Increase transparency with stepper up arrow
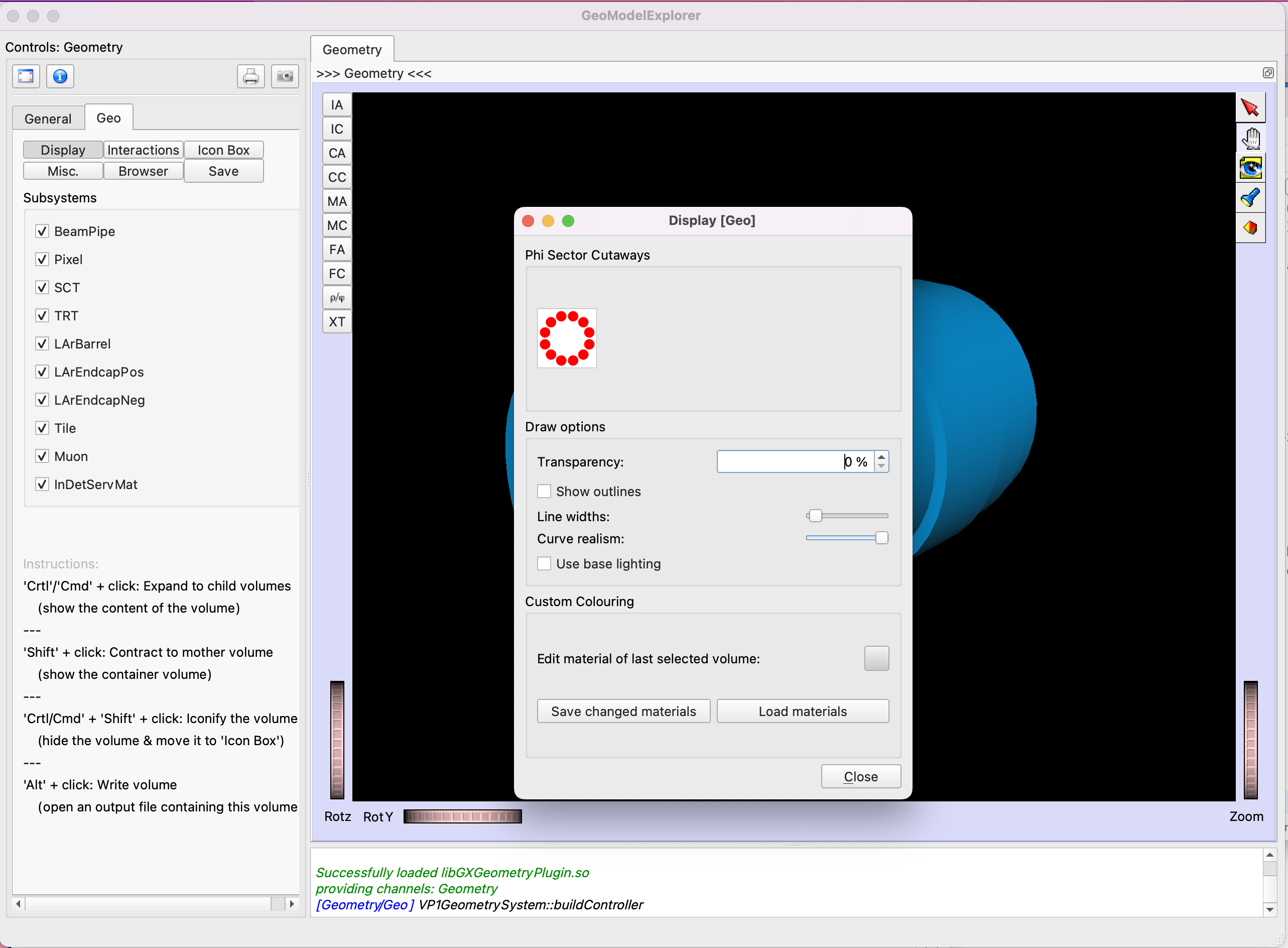This screenshot has width=1288, height=948. pos(882,457)
